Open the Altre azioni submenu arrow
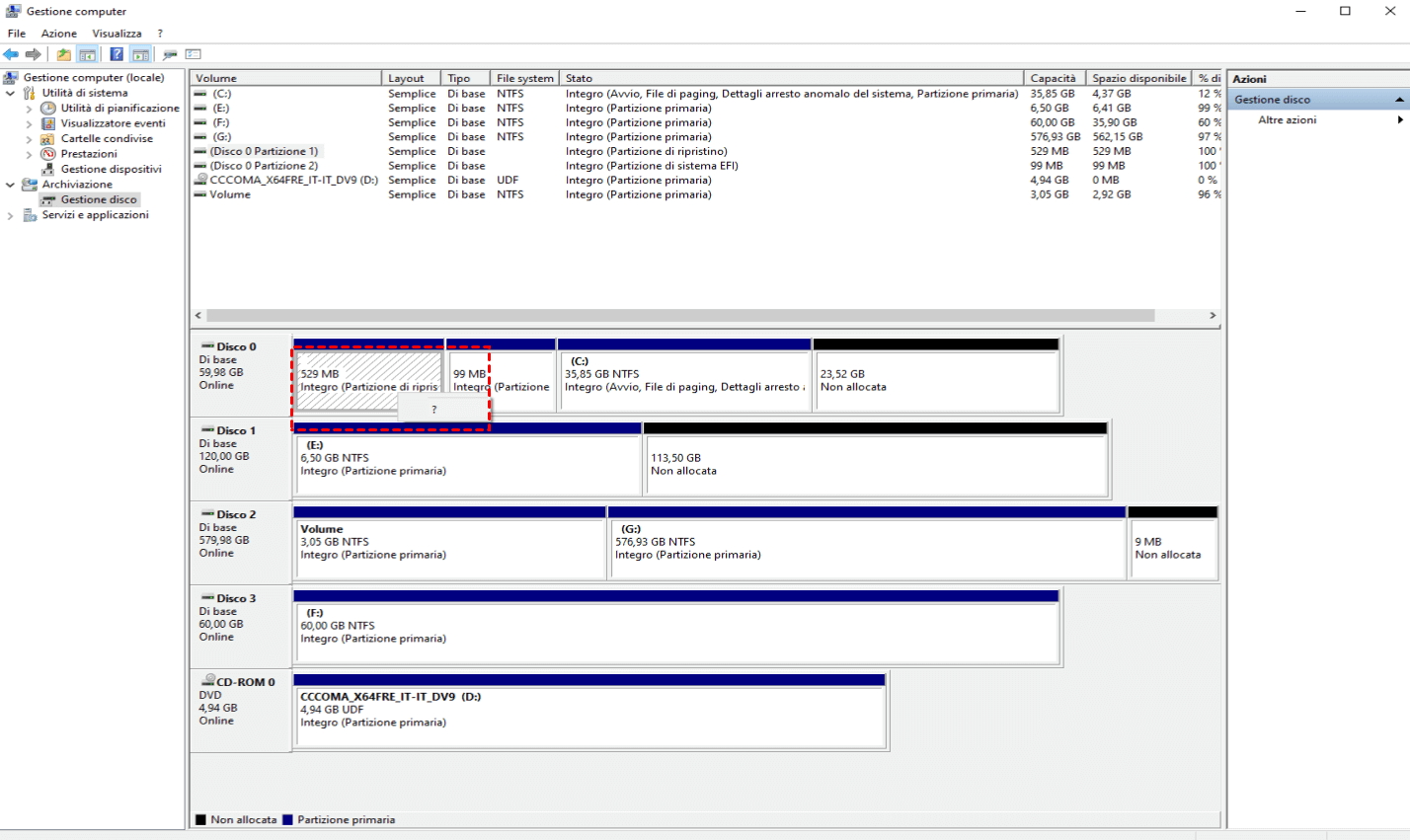 point(1400,120)
